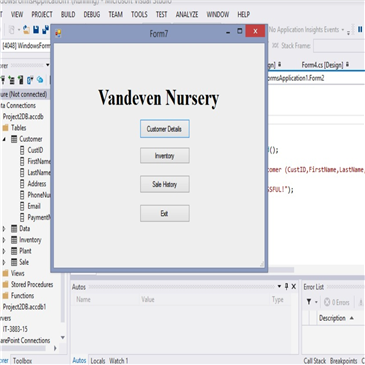Click the Save All toolbar icon
The height and width of the screenshot is (365, 365).
point(46,30)
